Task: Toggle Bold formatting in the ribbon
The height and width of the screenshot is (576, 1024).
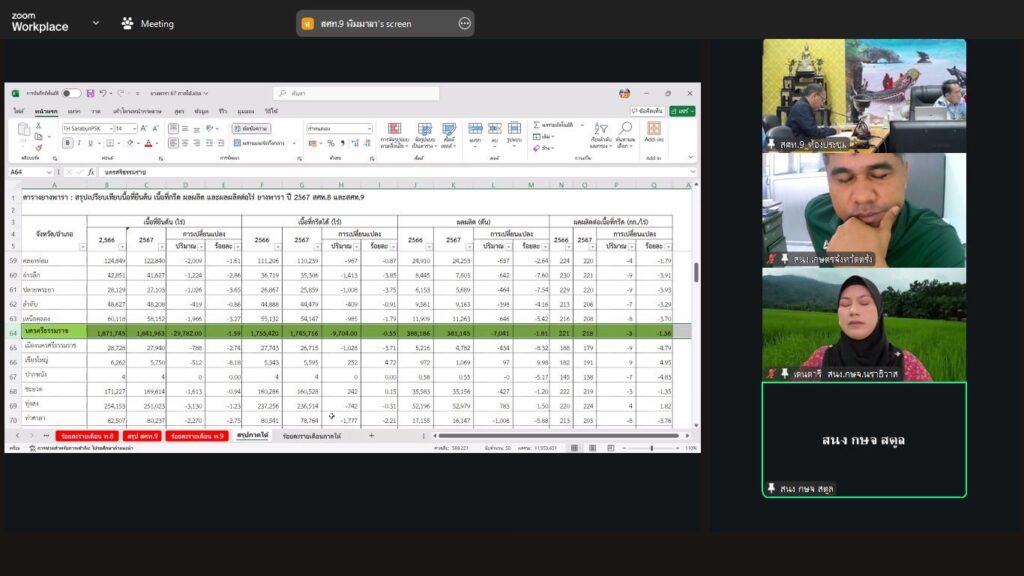Action: coord(67,143)
